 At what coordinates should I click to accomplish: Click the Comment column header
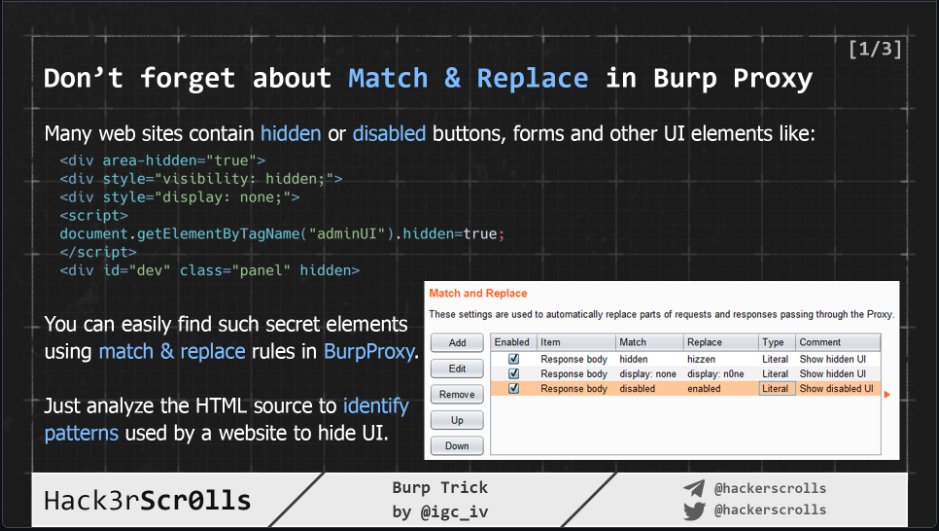click(x=838, y=342)
